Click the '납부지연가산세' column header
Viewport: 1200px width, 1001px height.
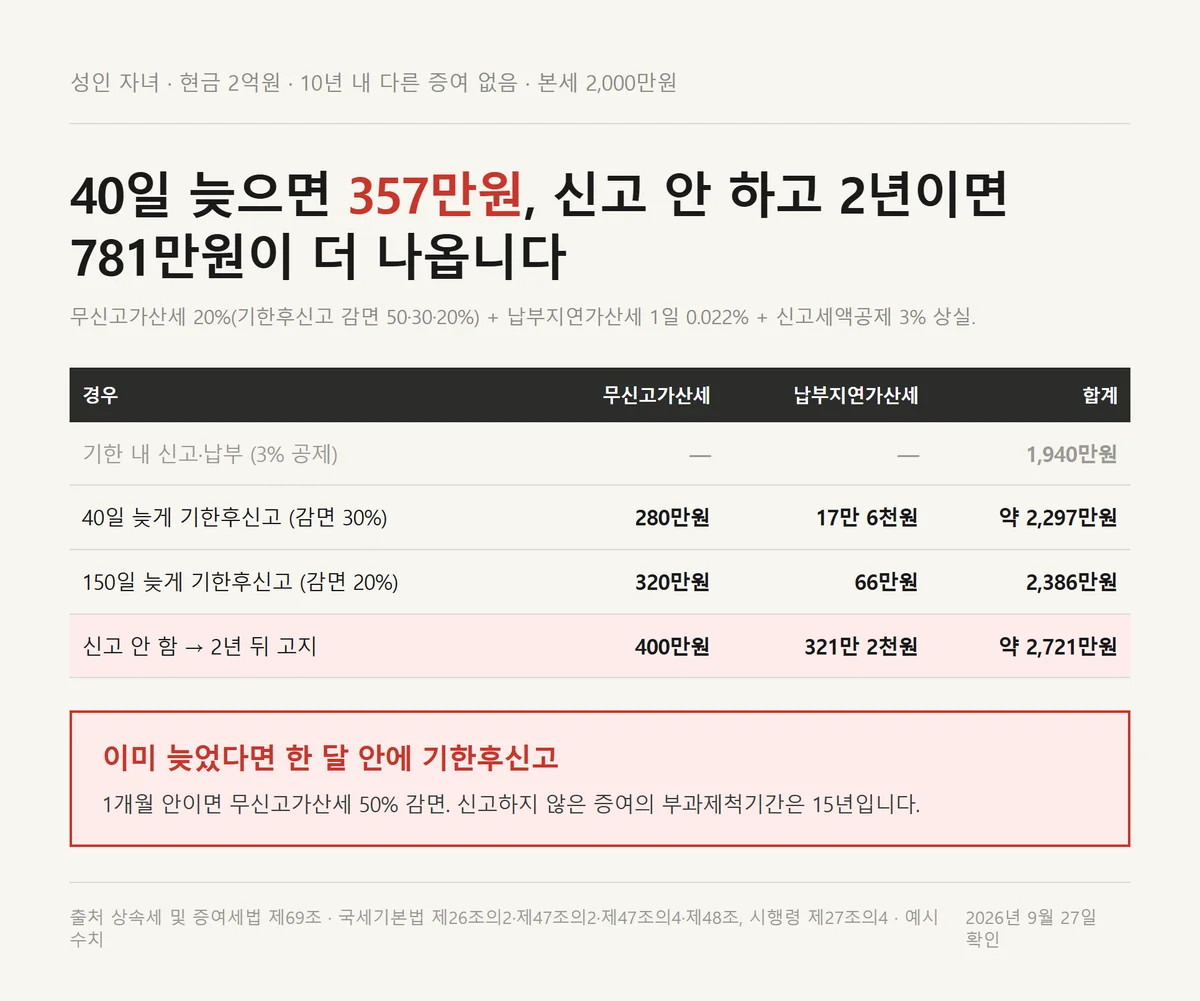tap(855, 395)
